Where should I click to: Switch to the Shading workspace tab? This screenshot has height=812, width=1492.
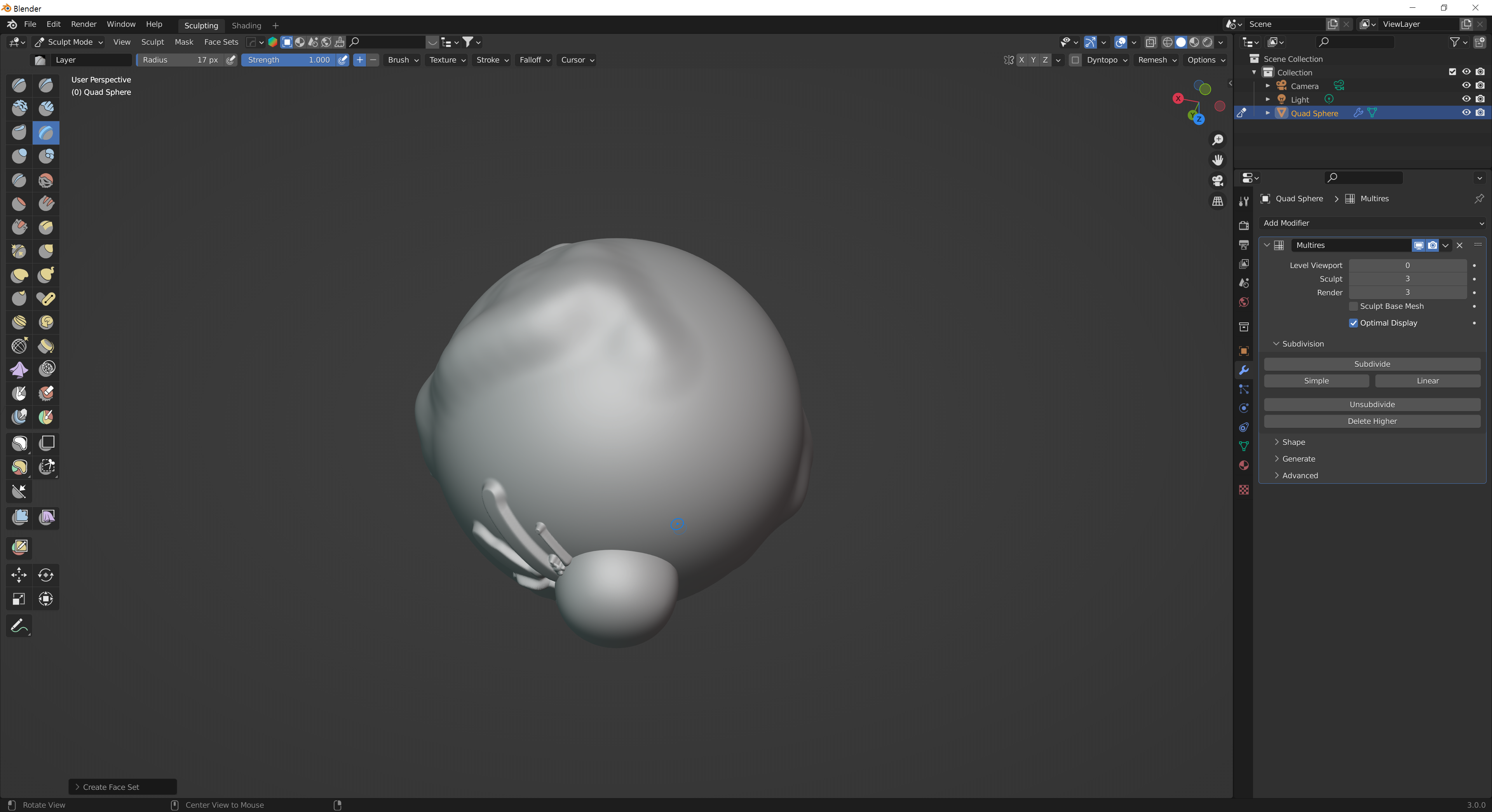[x=246, y=26]
